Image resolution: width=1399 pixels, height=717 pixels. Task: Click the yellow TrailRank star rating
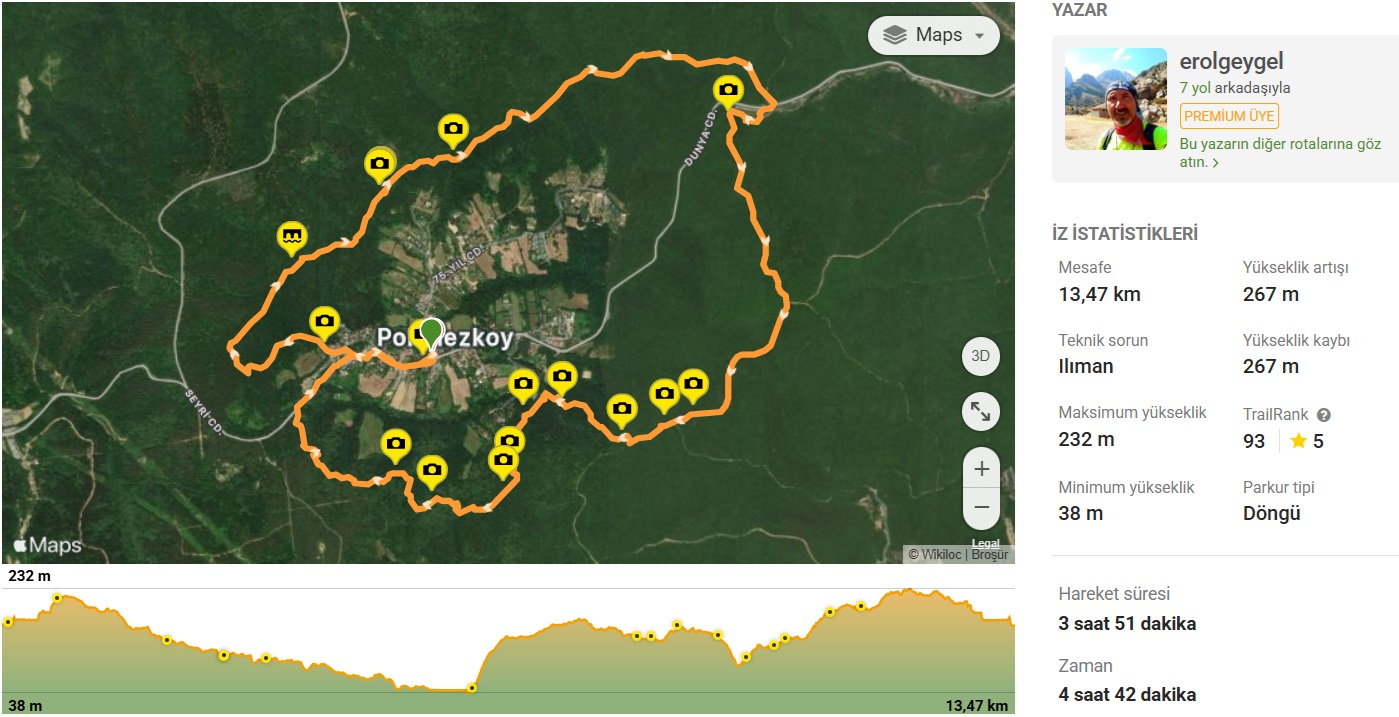pyautogui.click(x=1299, y=441)
